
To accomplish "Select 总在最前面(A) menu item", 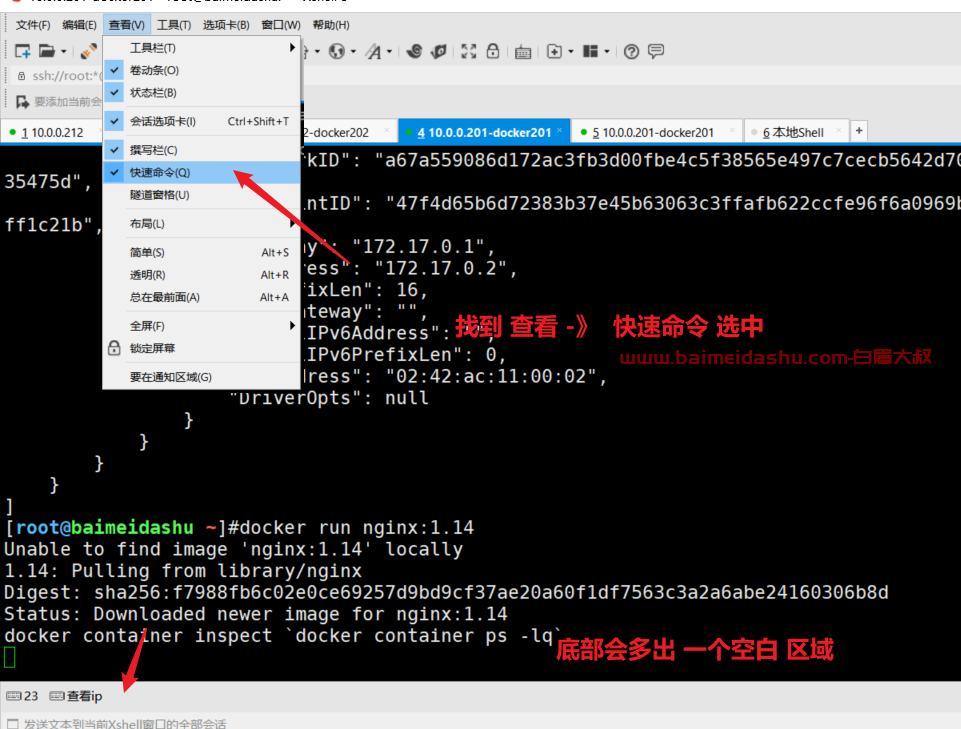I will click(202, 297).
